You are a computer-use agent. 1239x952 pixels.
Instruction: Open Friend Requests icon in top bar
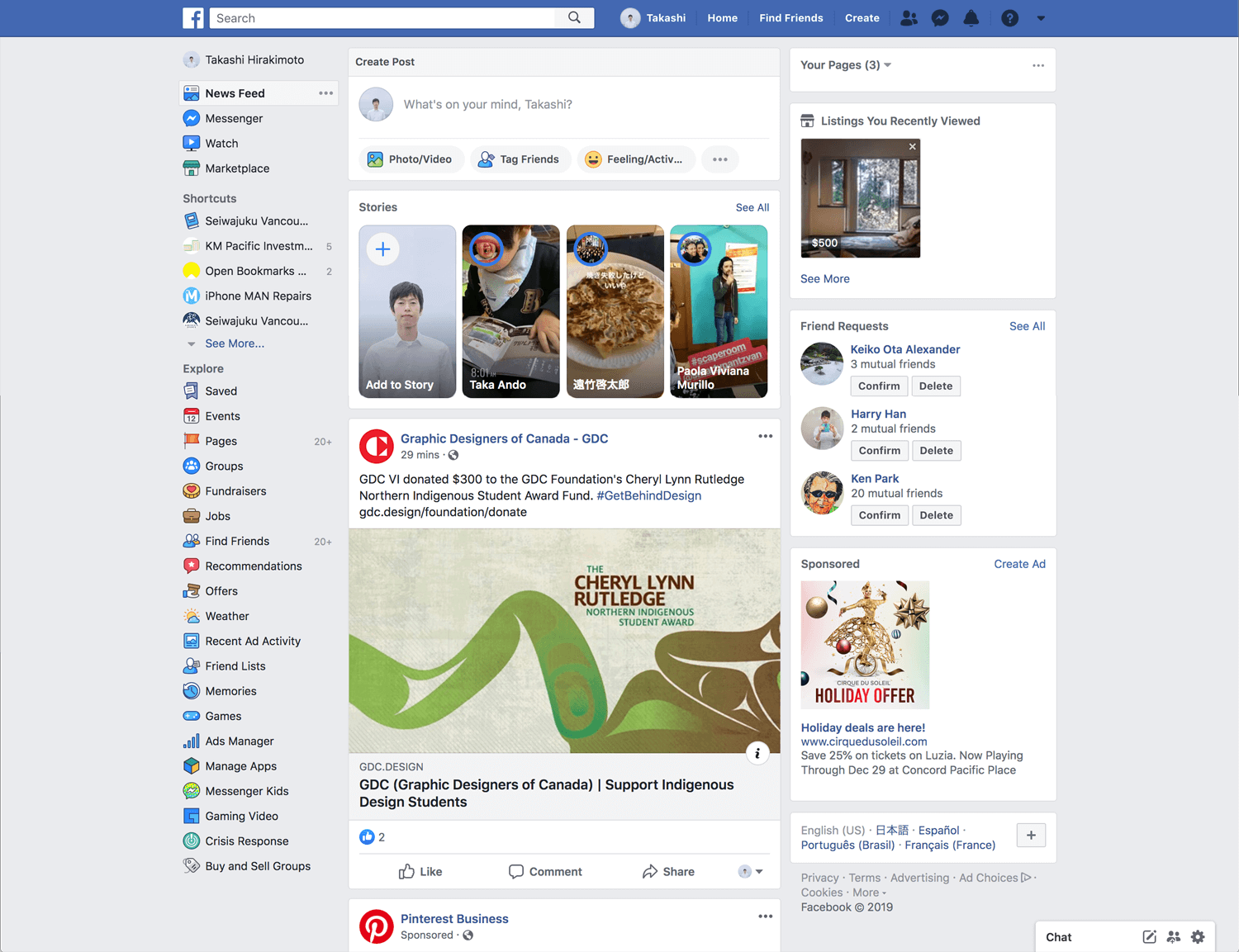tap(909, 18)
